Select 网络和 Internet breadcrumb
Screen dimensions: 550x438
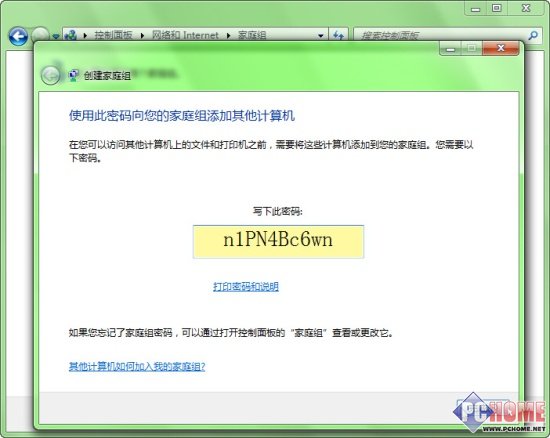coord(185,35)
